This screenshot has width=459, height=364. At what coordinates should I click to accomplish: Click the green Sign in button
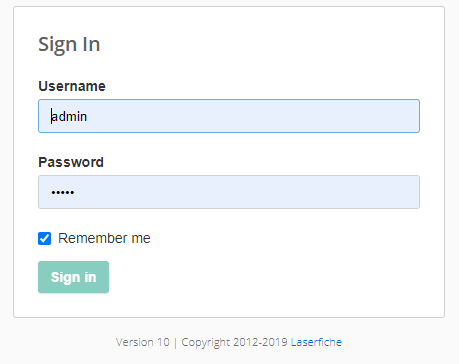click(x=73, y=277)
